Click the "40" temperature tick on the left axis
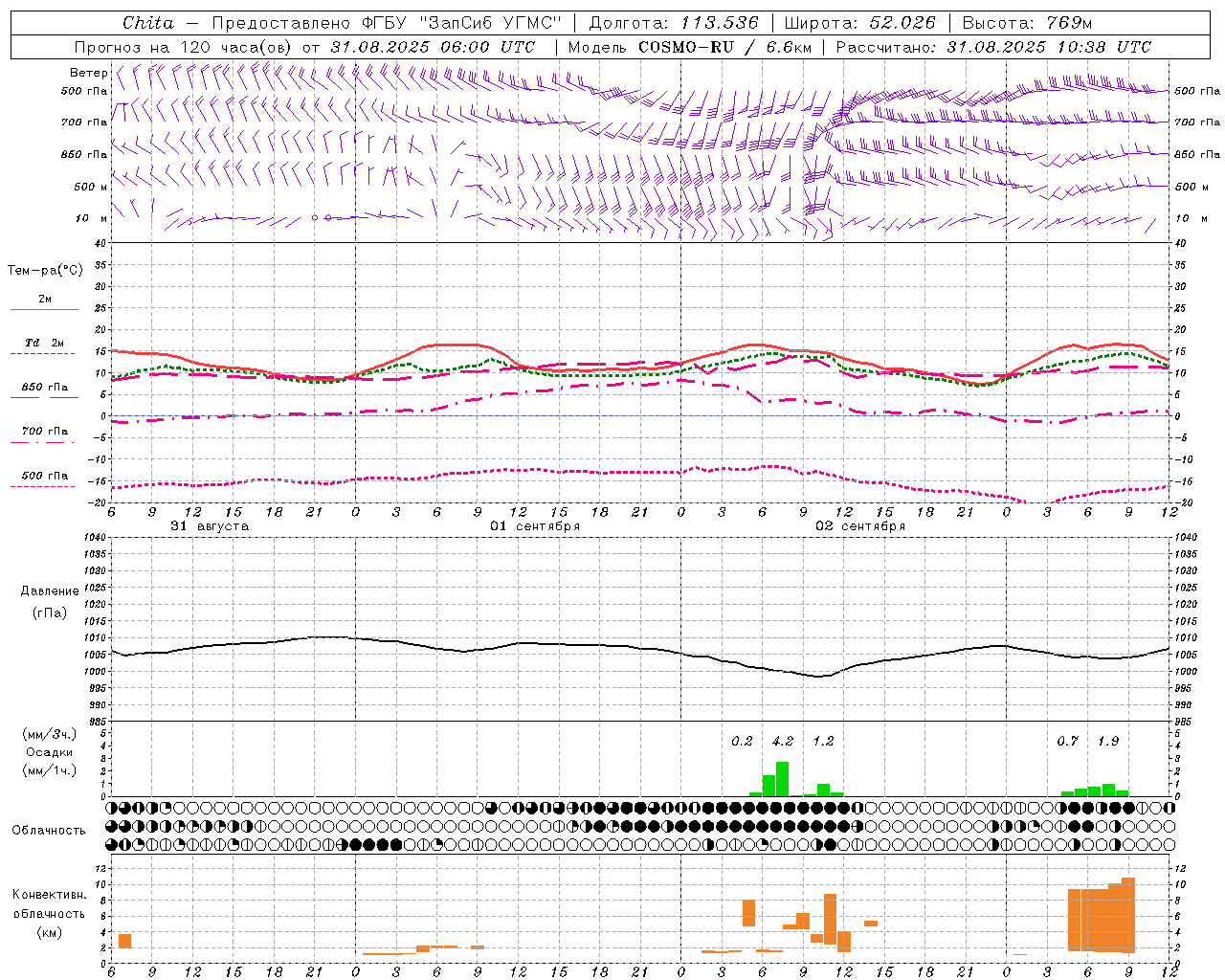The width and height of the screenshot is (1225, 980). (x=102, y=243)
